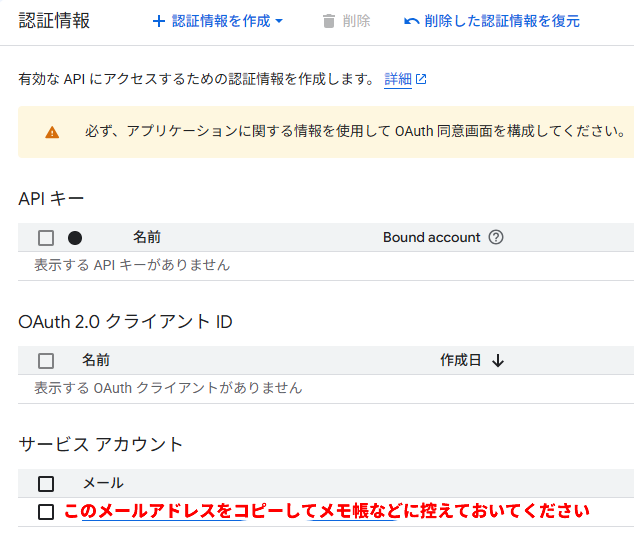634x547 pixels.
Task: Click the OAuth 2.0 クライアント ID heading
Action: click(x=125, y=322)
